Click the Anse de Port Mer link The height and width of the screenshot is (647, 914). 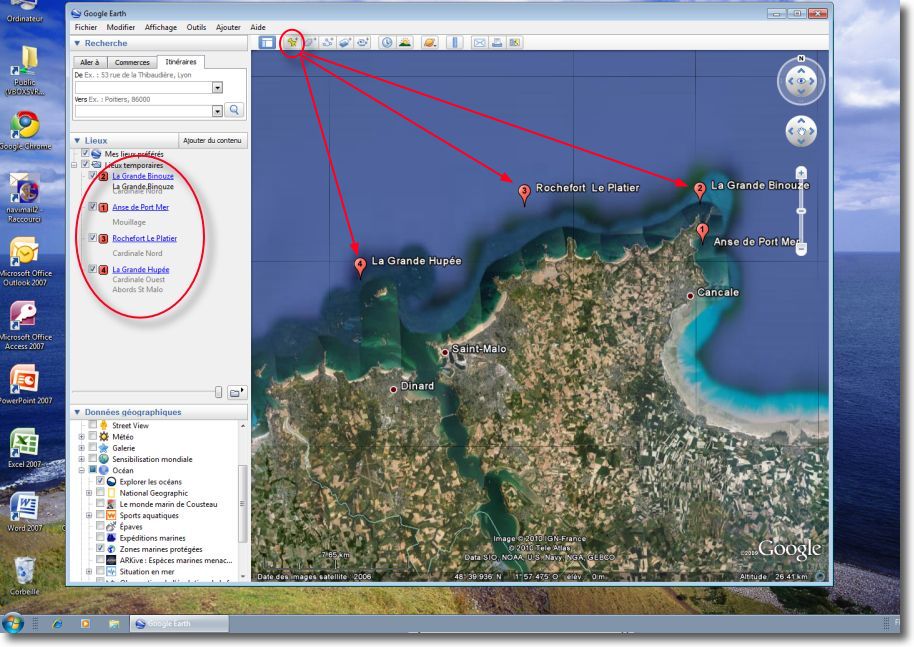coord(140,207)
